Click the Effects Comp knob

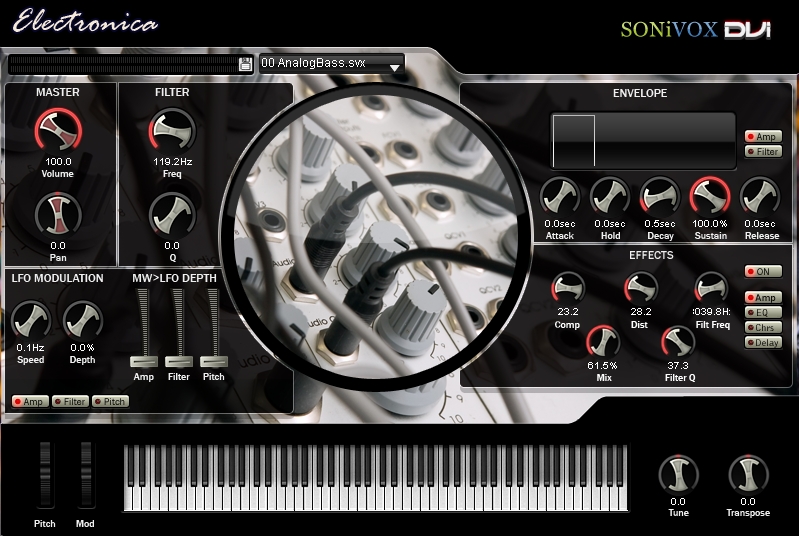pyautogui.click(x=568, y=288)
